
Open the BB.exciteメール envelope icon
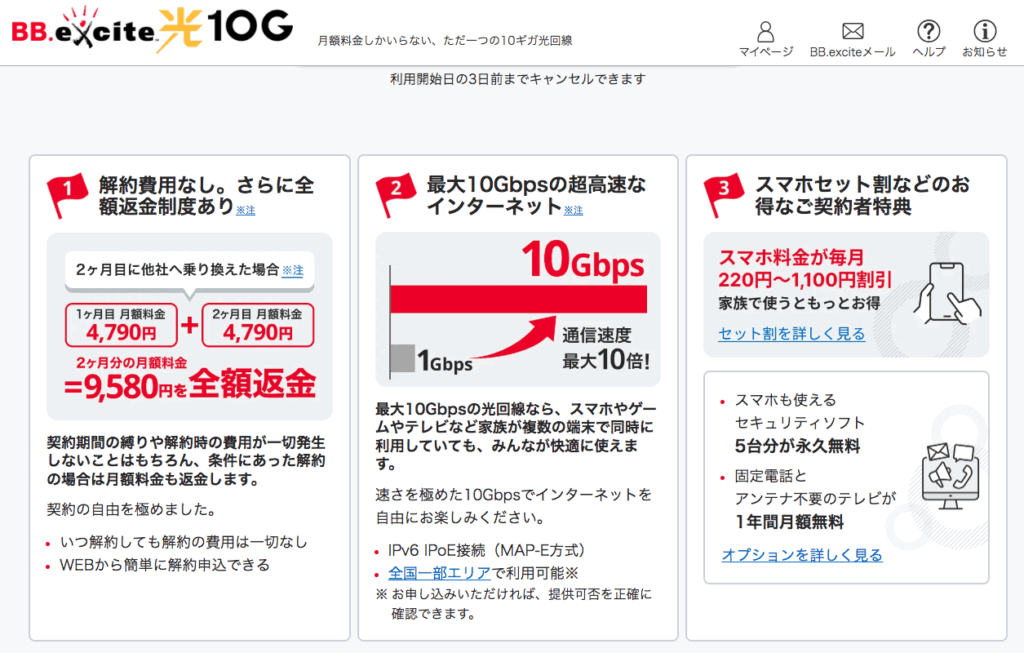click(x=852, y=31)
